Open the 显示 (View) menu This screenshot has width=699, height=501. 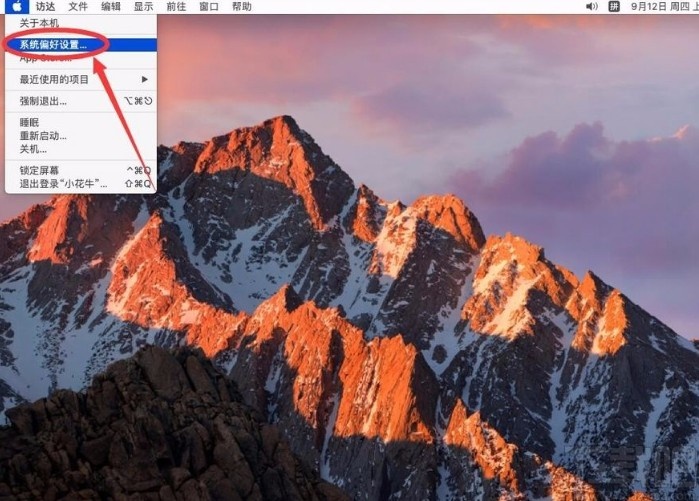(144, 6)
